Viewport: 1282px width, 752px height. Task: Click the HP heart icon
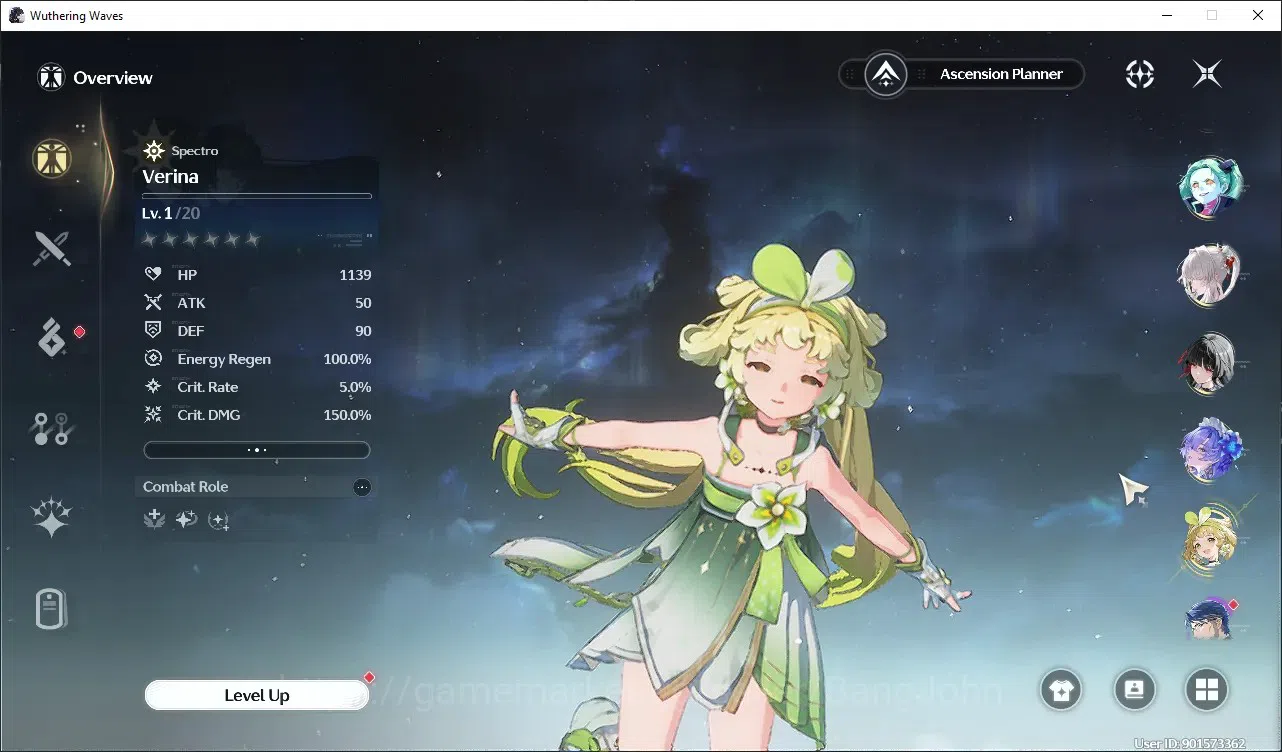tap(153, 274)
